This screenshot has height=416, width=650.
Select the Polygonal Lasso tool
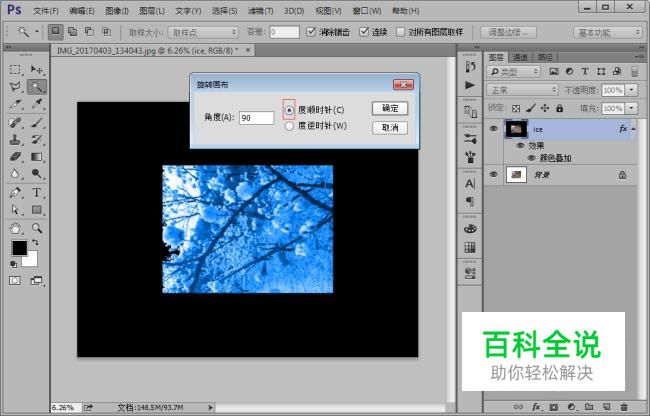pyautogui.click(x=15, y=87)
